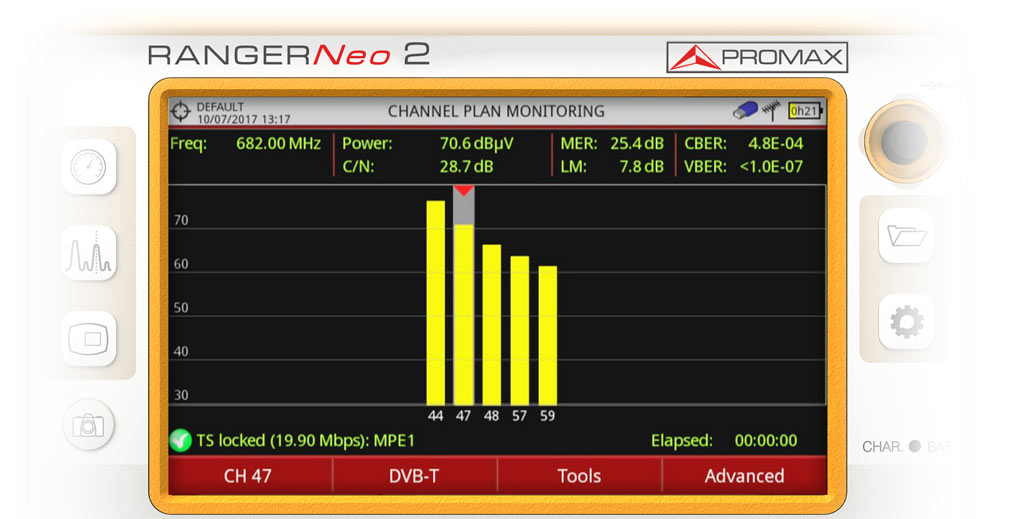The width and height of the screenshot is (1024, 519).
Task: Click the CHANNEL PLAN MONITORING title
Action: coord(496,112)
